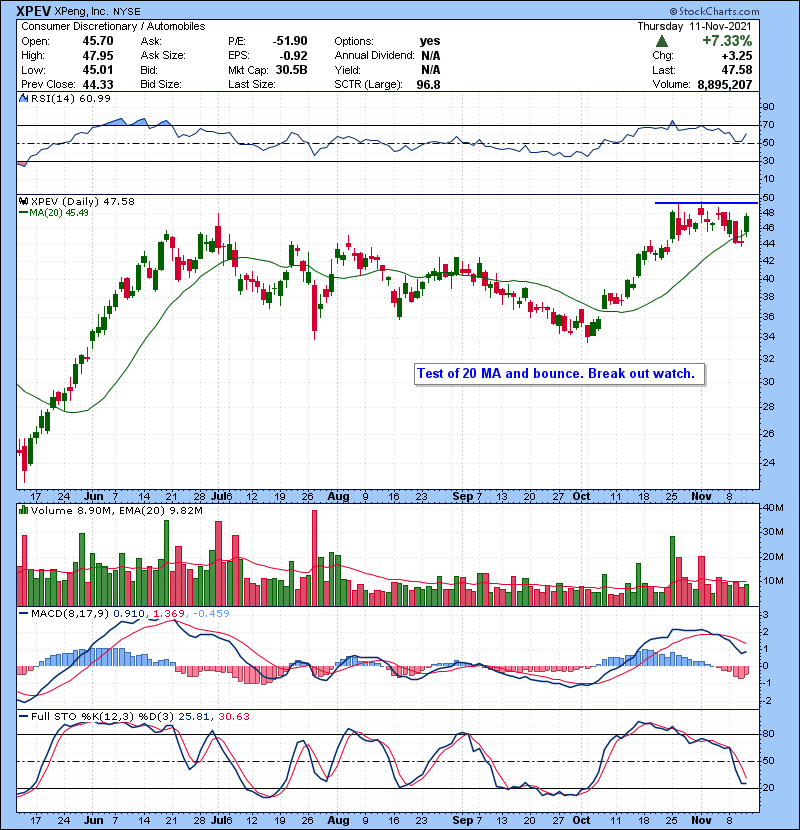
Task: Click the tallest red volume bar near Jul 26
Action: tap(314, 558)
